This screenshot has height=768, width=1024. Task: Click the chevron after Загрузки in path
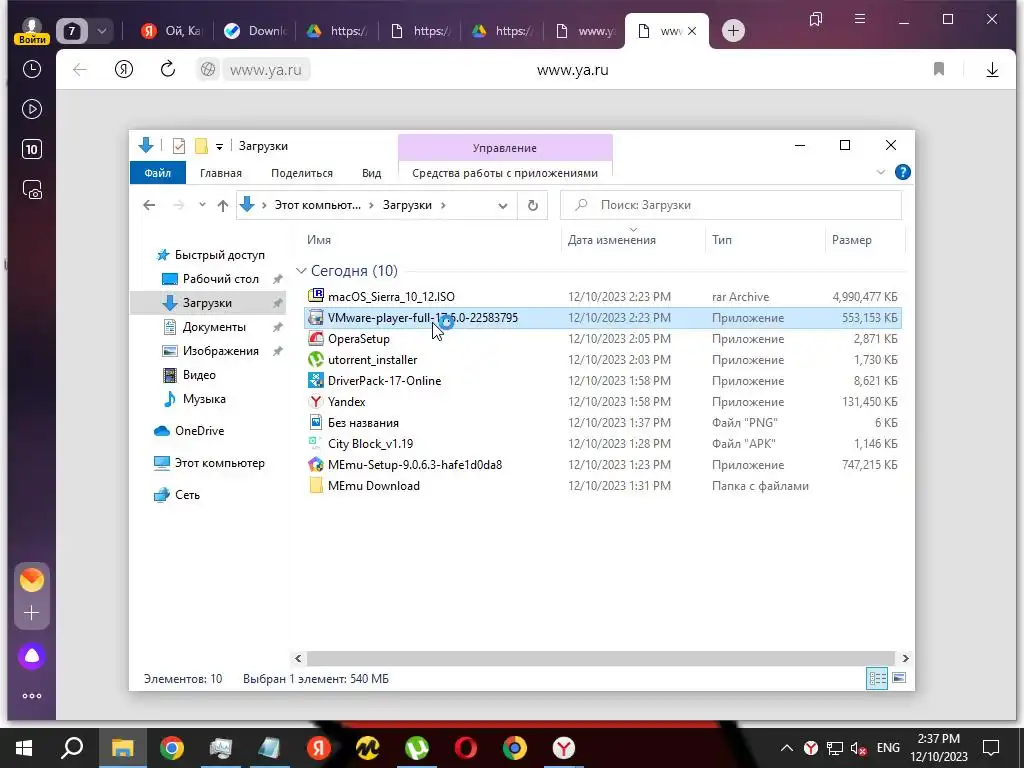point(443,206)
